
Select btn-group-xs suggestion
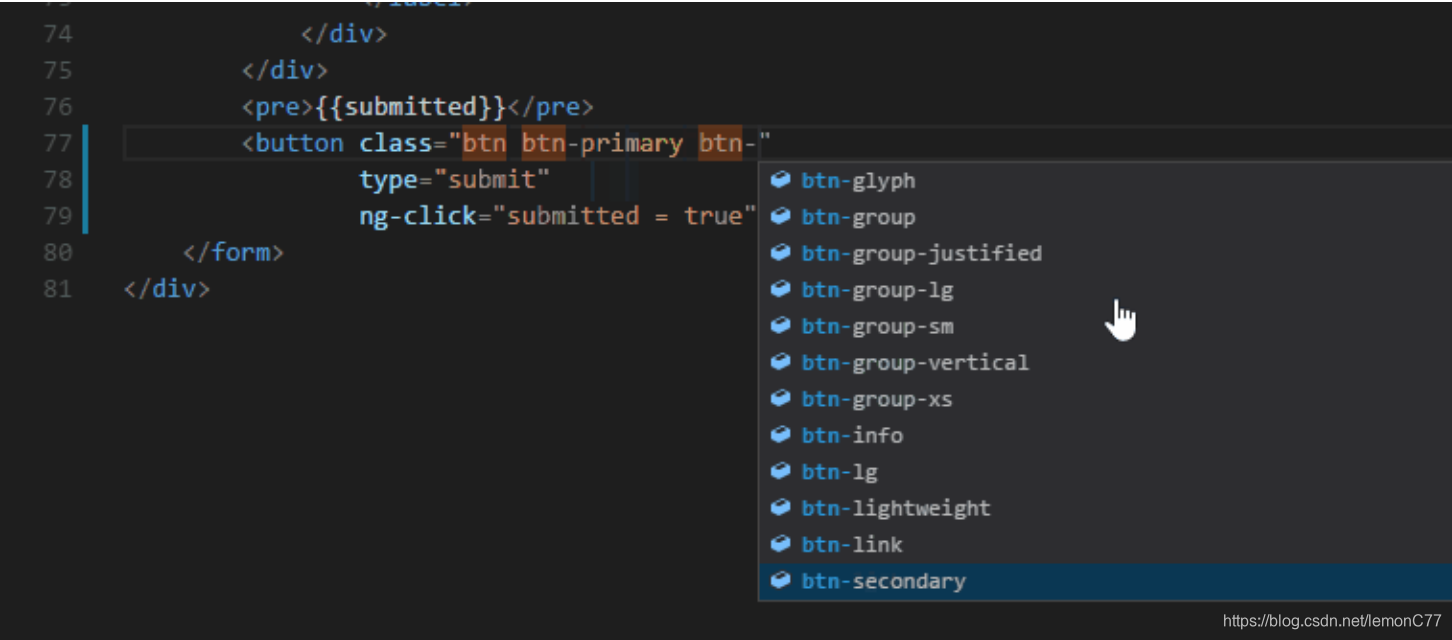pos(1105,399)
